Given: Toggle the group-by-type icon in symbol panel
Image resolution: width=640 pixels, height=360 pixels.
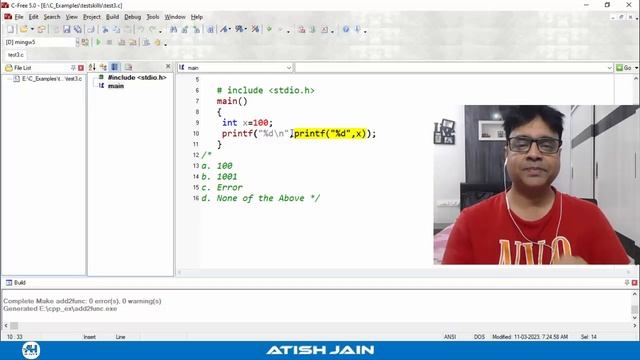Looking at the screenshot, I should (x=103, y=67).
